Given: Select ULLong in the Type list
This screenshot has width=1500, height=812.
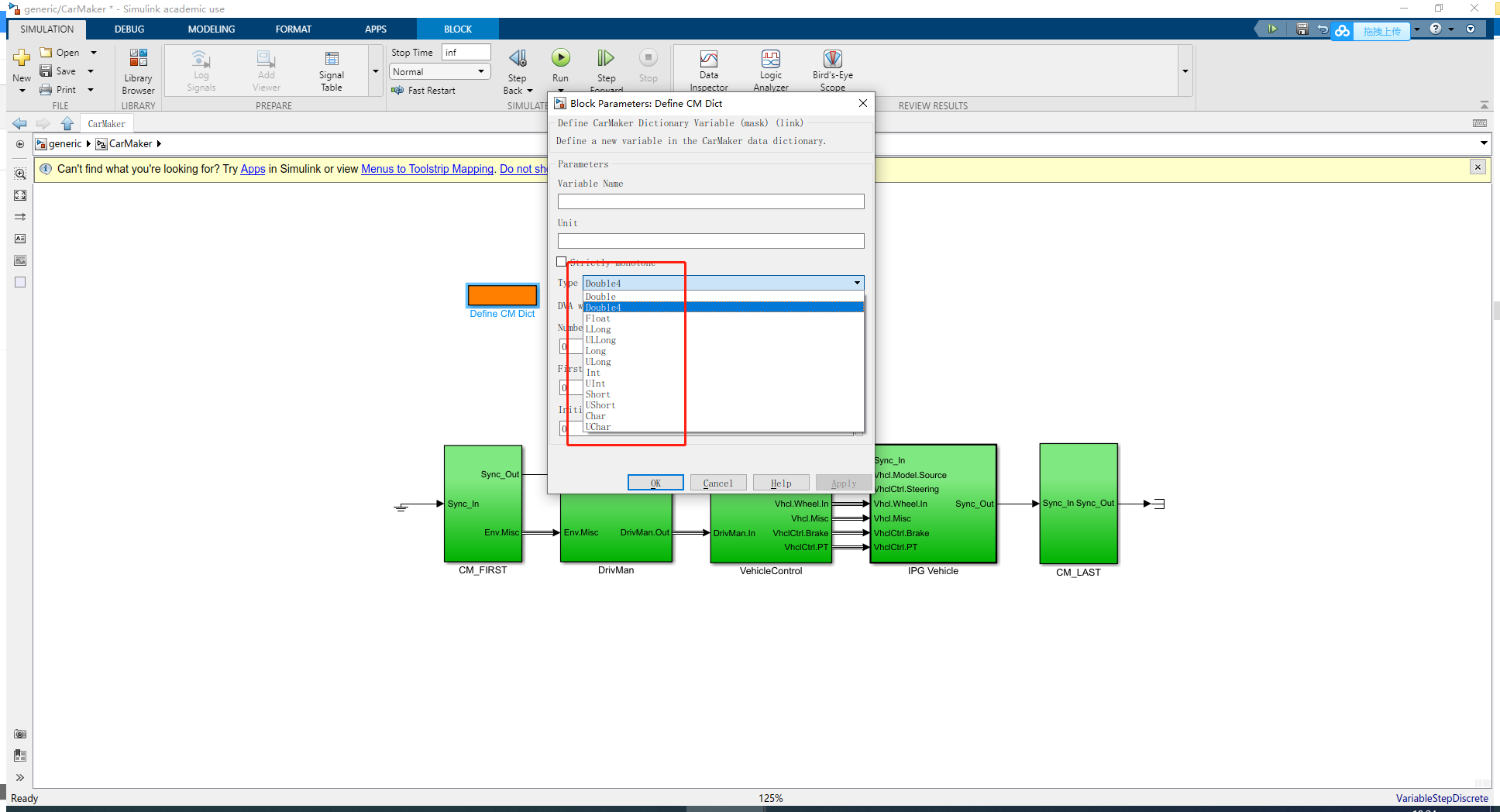Looking at the screenshot, I should (x=723, y=340).
